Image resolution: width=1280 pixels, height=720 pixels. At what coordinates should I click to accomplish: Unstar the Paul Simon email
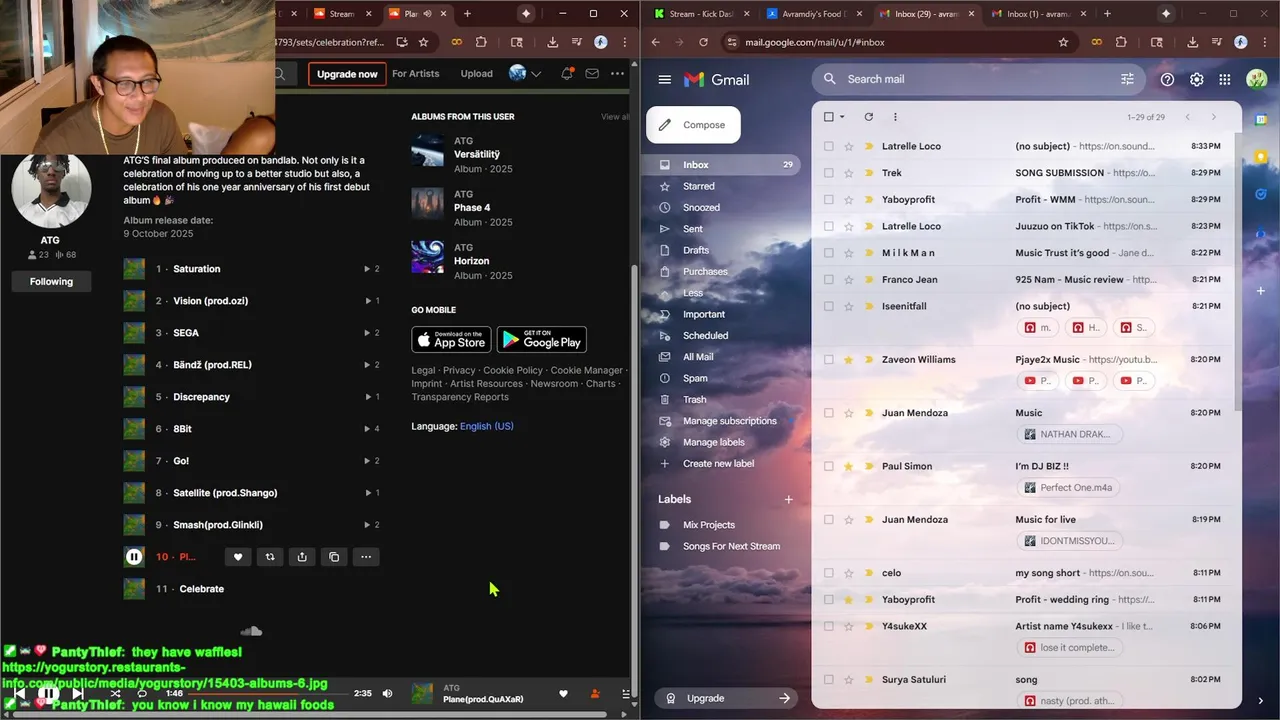point(849,466)
